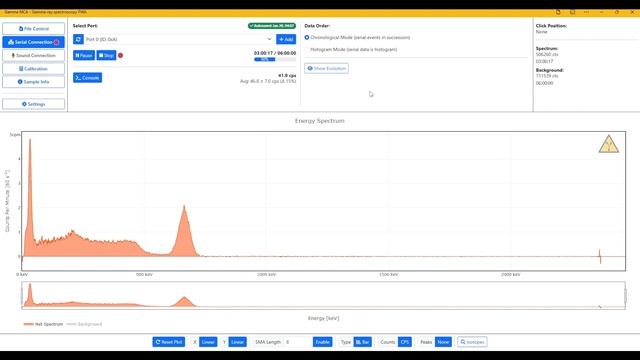Viewport: 640px width, 360px height.
Task: Click the 500 keV axis label
Action: pyautogui.click(x=144, y=275)
